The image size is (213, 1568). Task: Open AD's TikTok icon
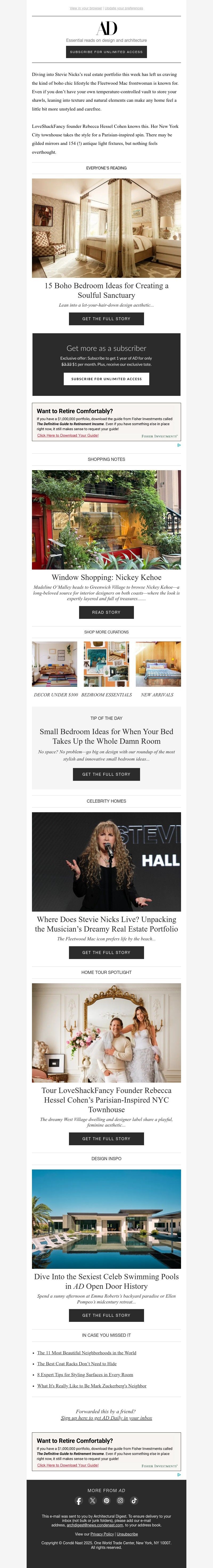tap(134, 1500)
